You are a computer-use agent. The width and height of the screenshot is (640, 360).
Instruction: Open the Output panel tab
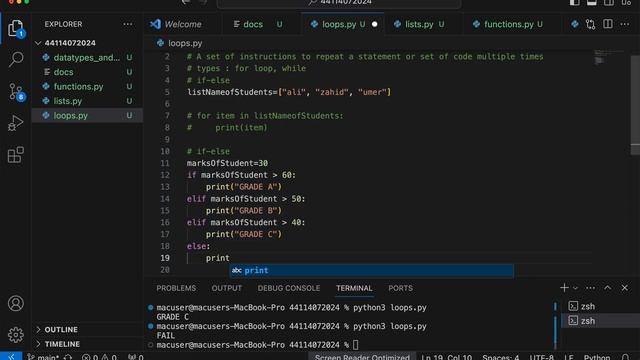[x=227, y=288]
